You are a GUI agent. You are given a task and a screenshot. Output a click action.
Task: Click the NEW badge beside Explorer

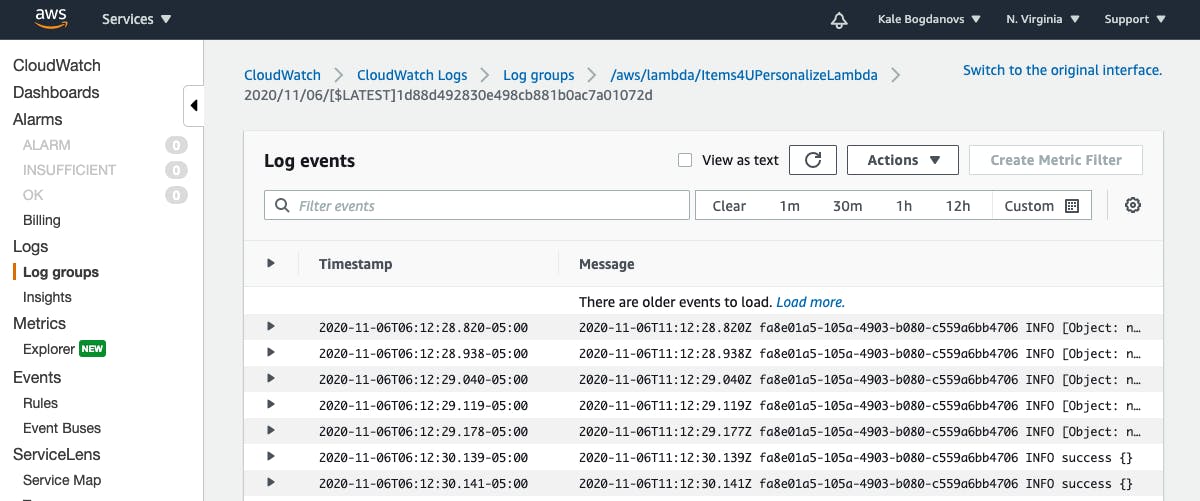92,349
